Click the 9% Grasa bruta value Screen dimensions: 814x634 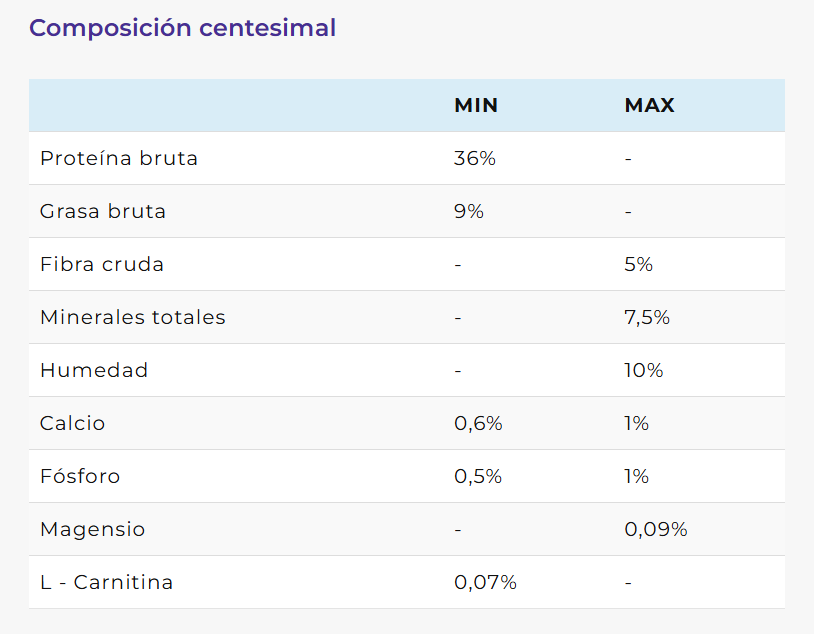coord(469,211)
